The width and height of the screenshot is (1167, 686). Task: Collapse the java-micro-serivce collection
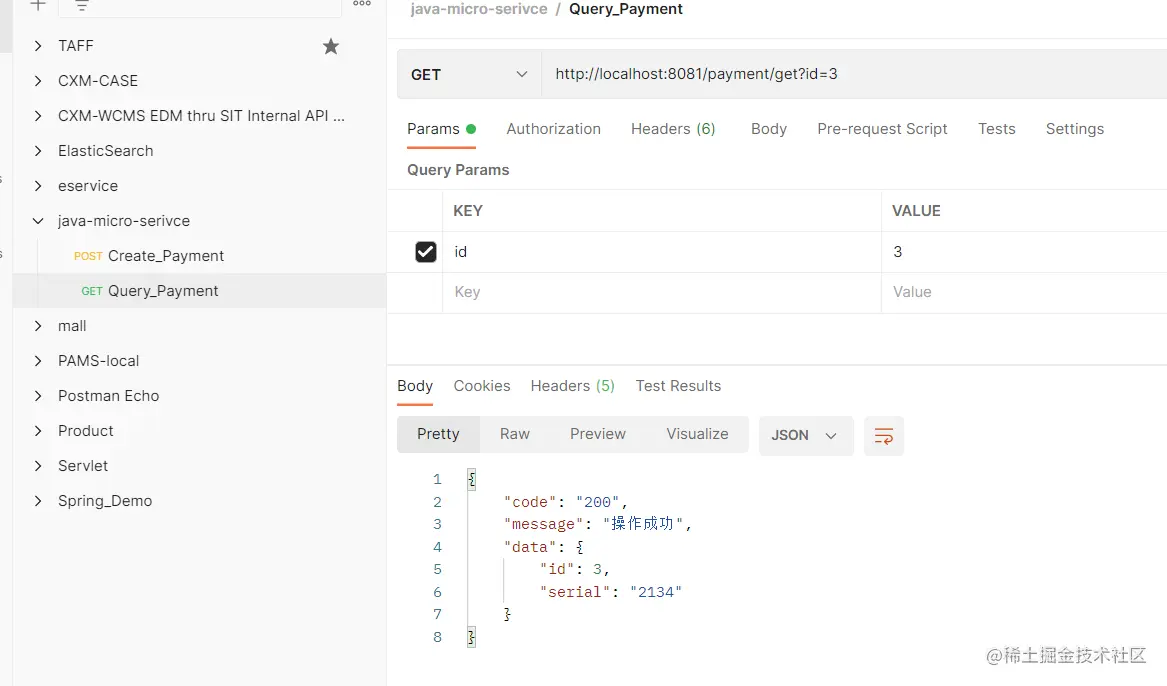click(38, 221)
